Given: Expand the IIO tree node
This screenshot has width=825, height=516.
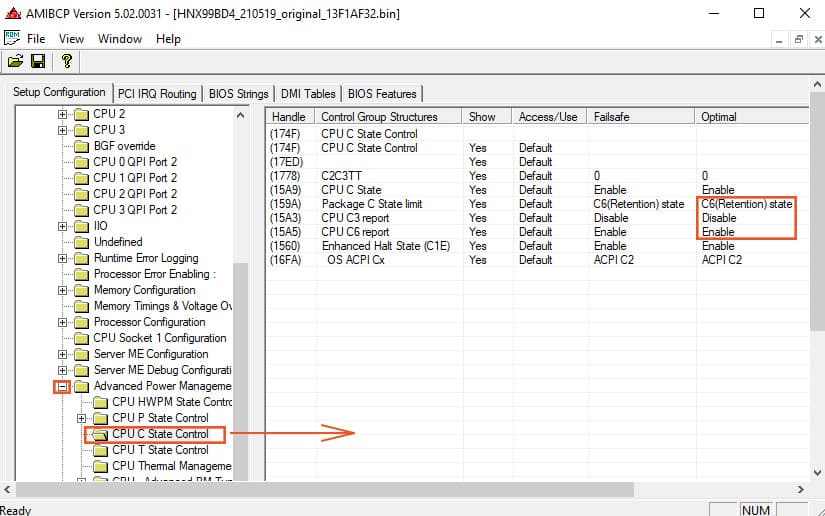Looking at the screenshot, I should click(x=62, y=226).
